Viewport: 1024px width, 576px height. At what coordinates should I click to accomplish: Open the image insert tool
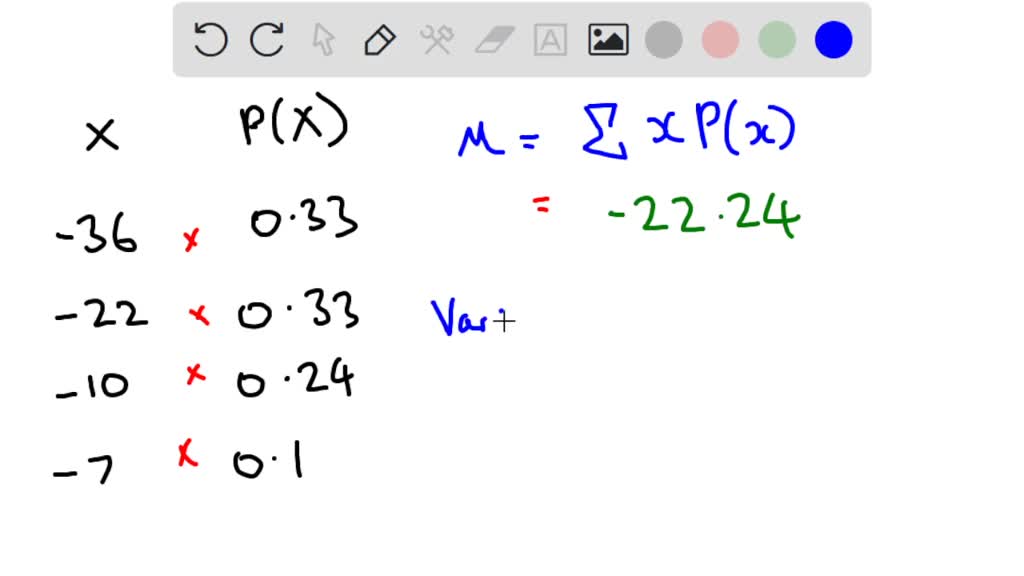(608, 39)
